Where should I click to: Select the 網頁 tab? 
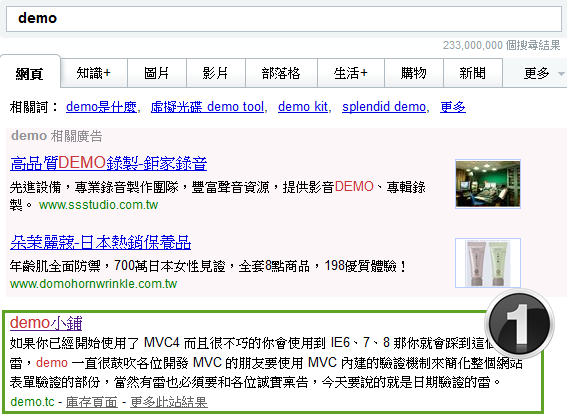pos(30,72)
